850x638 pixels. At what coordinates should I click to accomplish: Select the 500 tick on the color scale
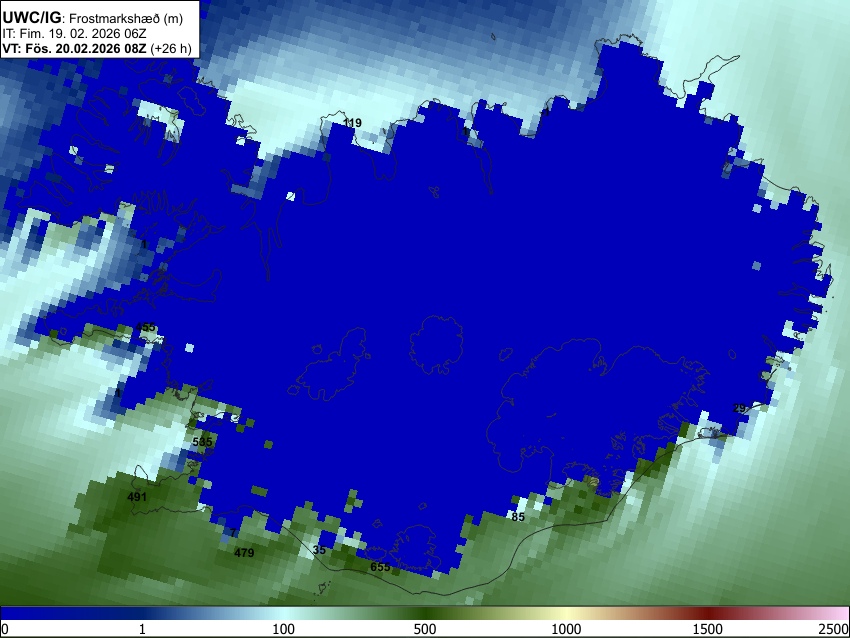425,629
